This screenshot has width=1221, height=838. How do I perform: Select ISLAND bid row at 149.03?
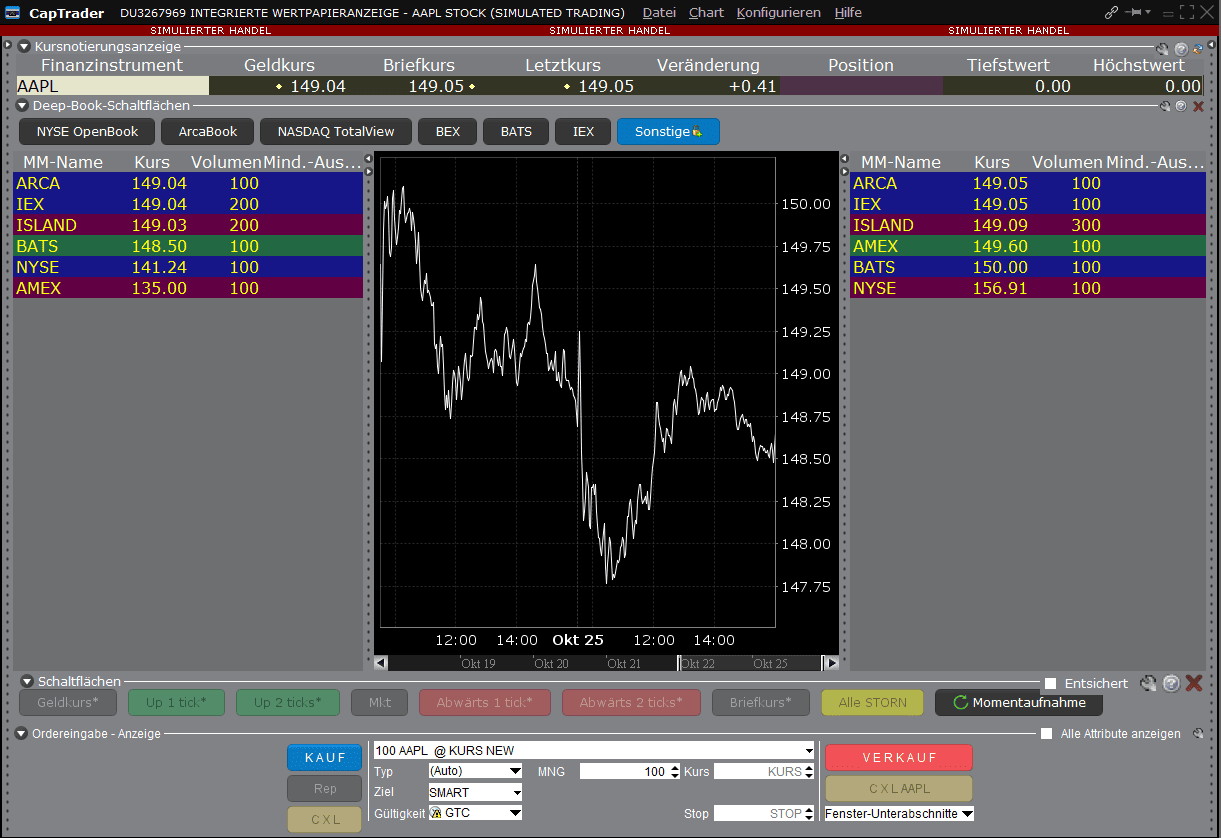click(188, 225)
